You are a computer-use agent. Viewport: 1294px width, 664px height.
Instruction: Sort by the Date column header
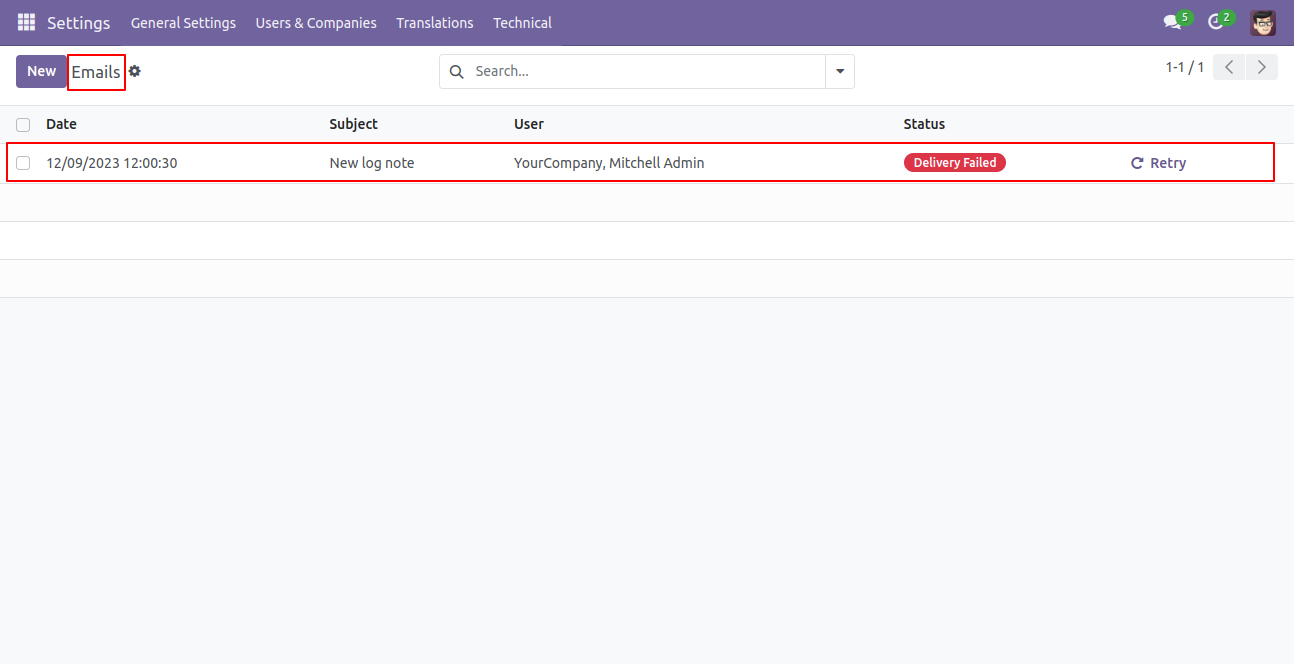click(61, 124)
